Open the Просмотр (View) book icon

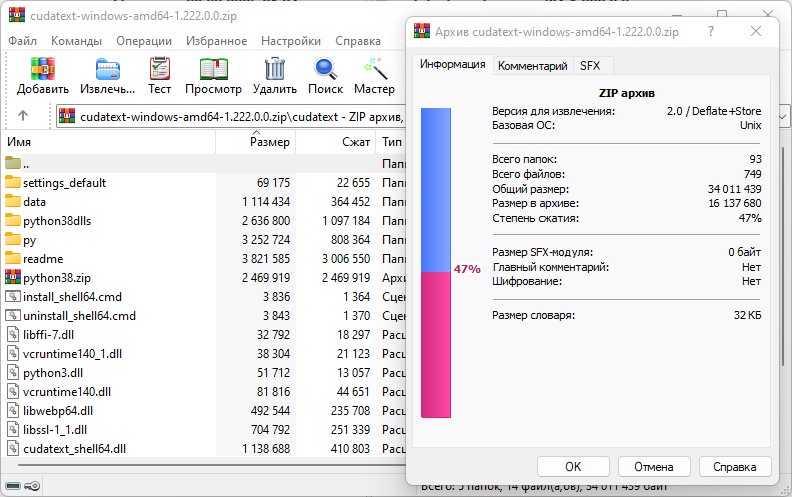tap(214, 69)
